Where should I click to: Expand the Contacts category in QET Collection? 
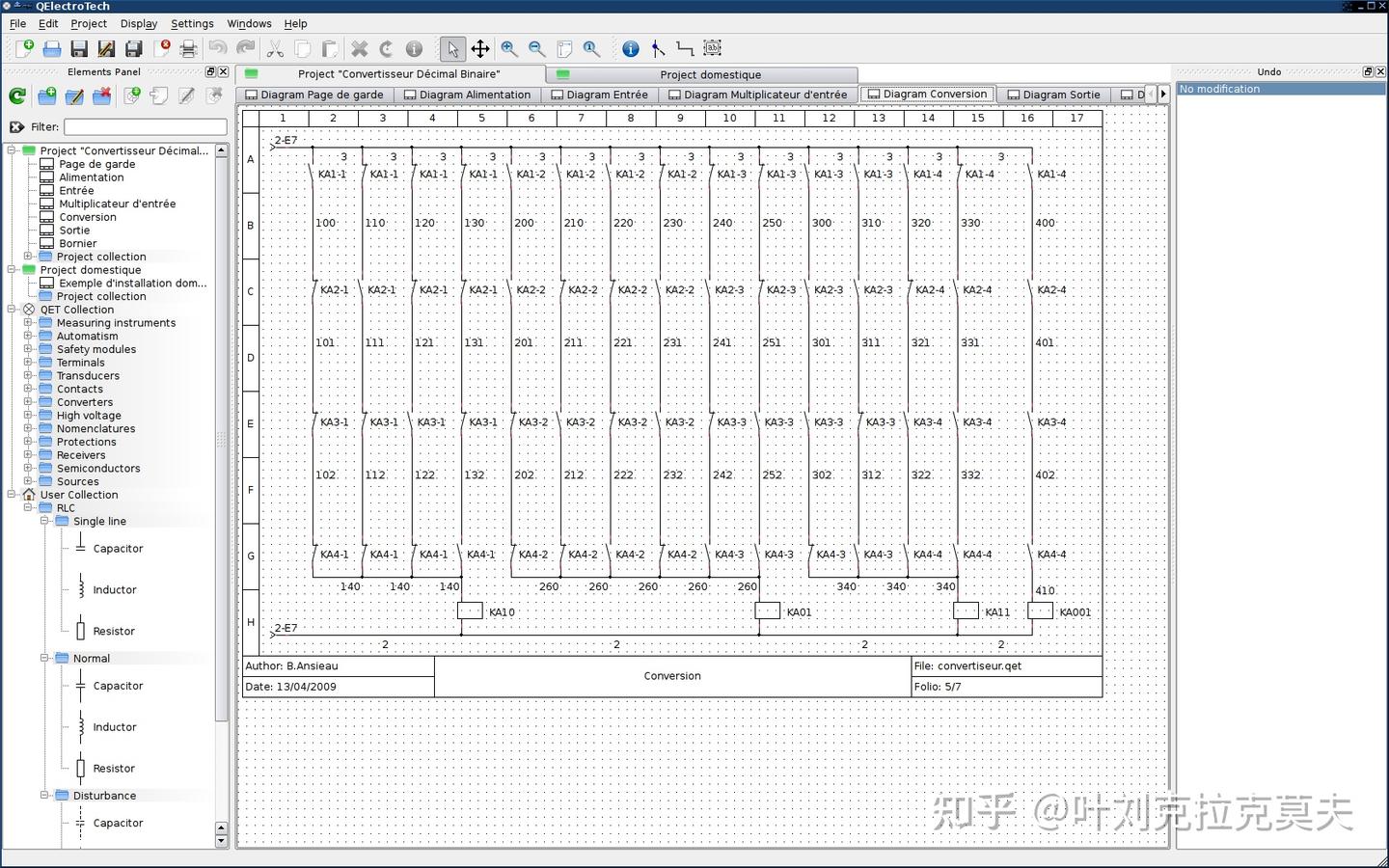(29, 389)
